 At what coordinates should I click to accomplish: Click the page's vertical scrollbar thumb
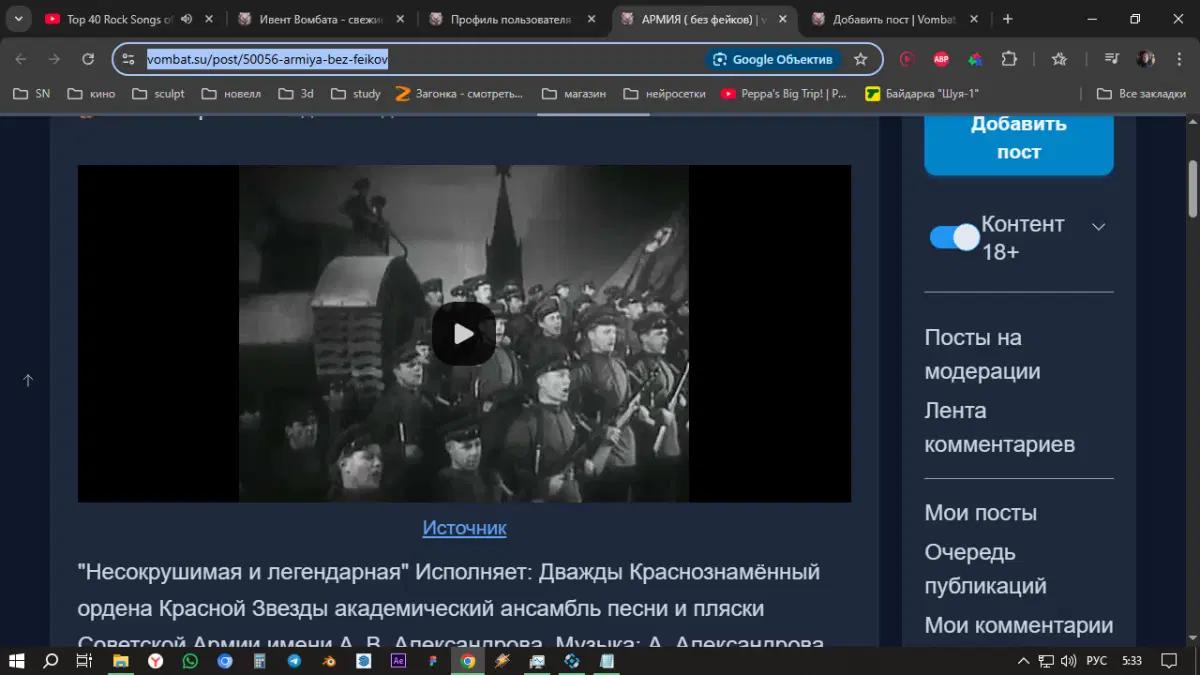pyautogui.click(x=1192, y=188)
